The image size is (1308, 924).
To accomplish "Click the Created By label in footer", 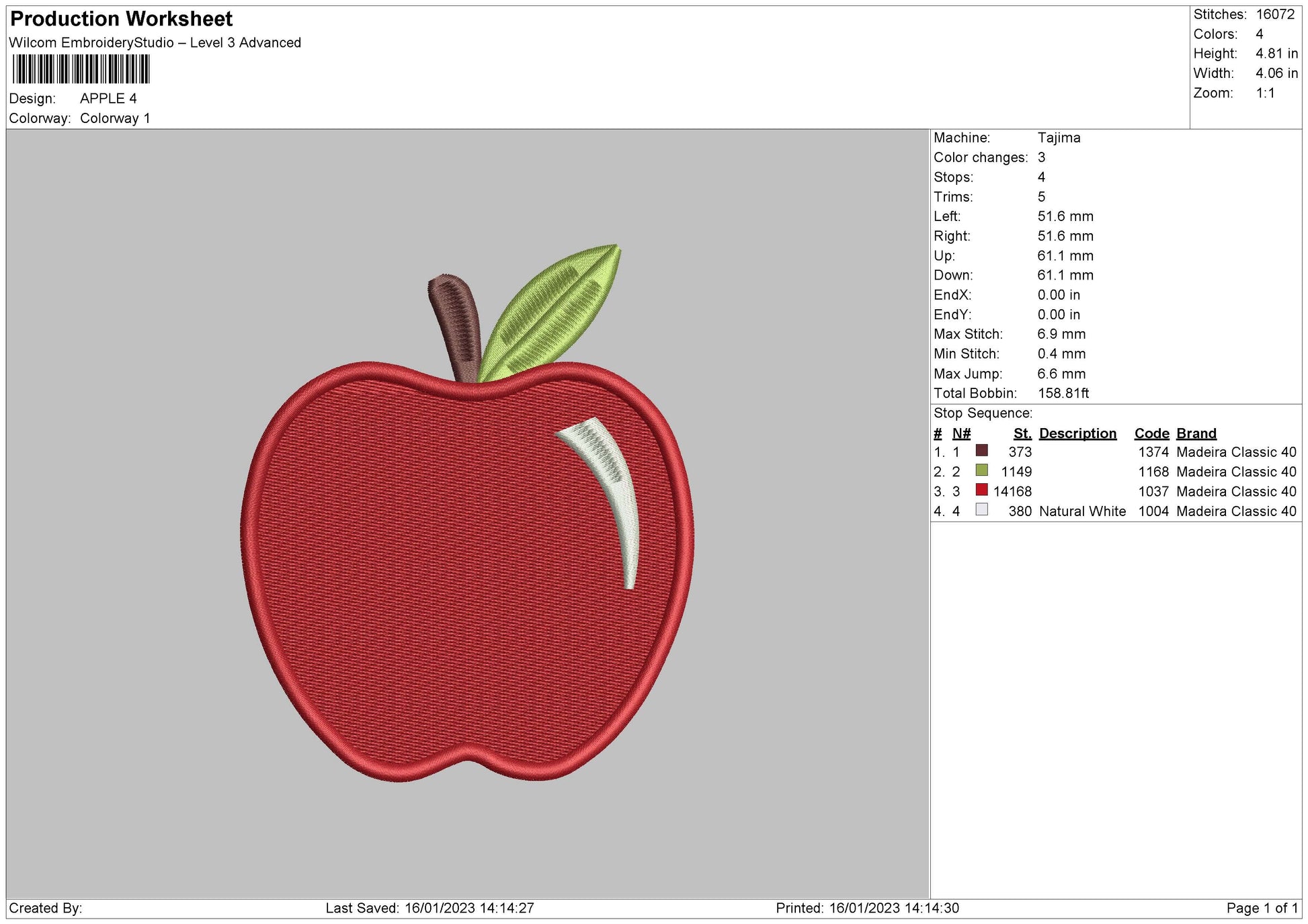I will click(x=46, y=909).
